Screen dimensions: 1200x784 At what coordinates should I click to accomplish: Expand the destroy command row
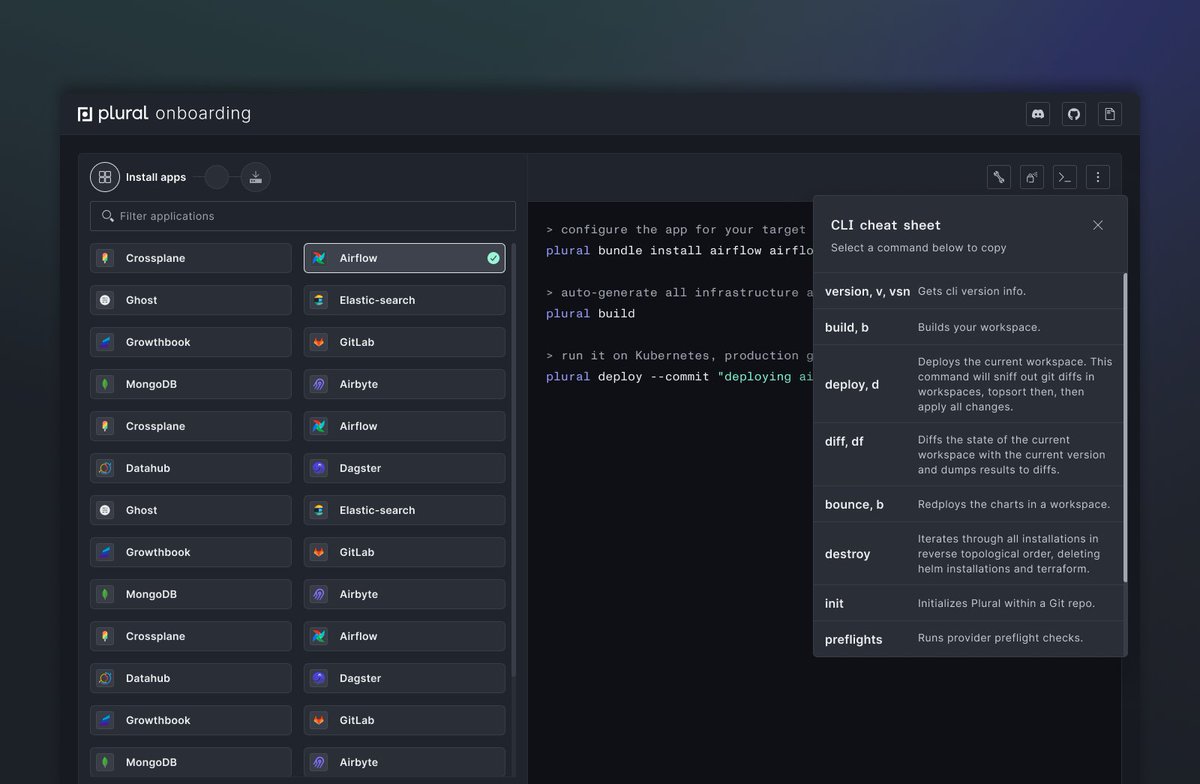(x=970, y=554)
